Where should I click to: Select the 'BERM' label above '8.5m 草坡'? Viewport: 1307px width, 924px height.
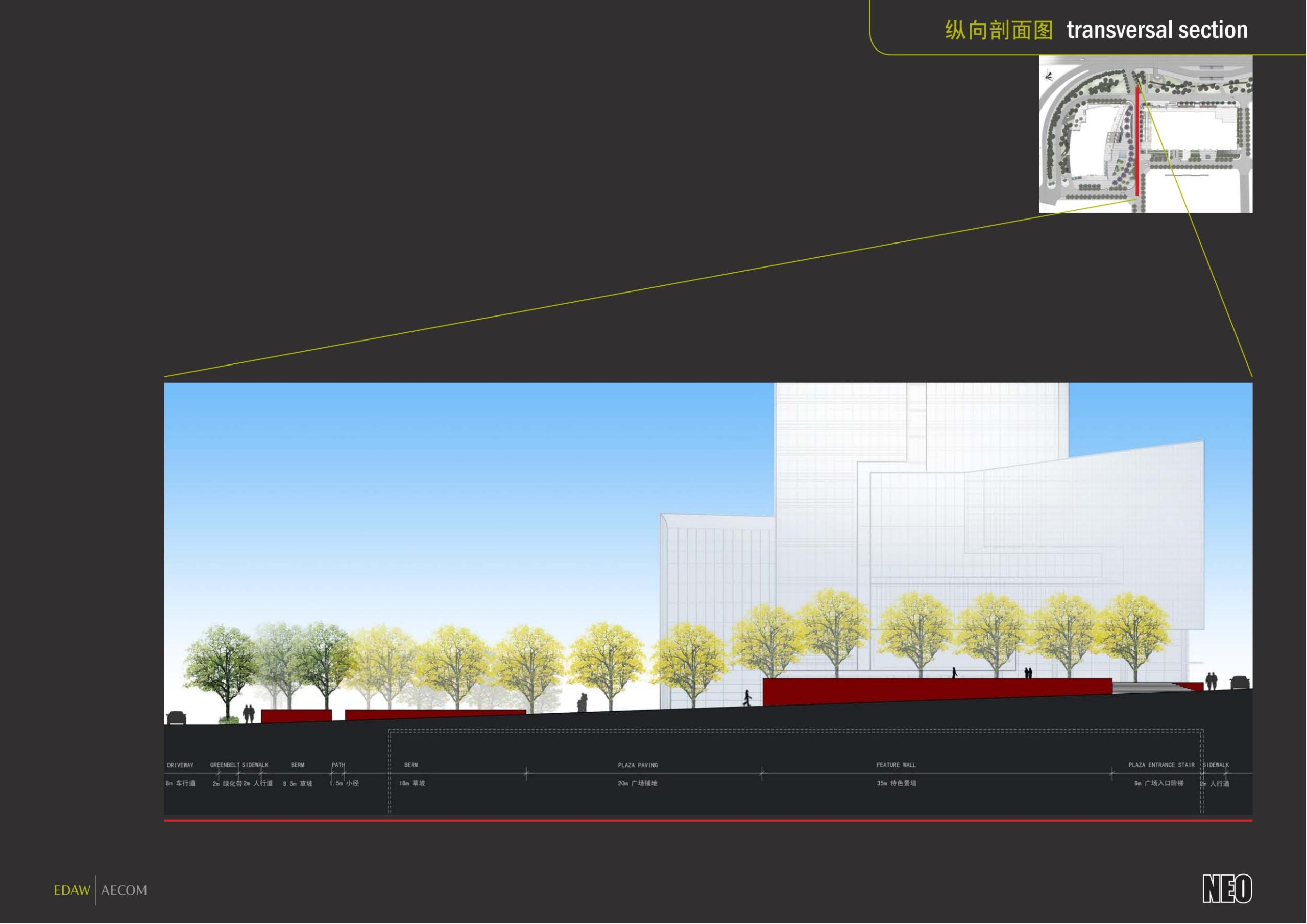pos(298,765)
